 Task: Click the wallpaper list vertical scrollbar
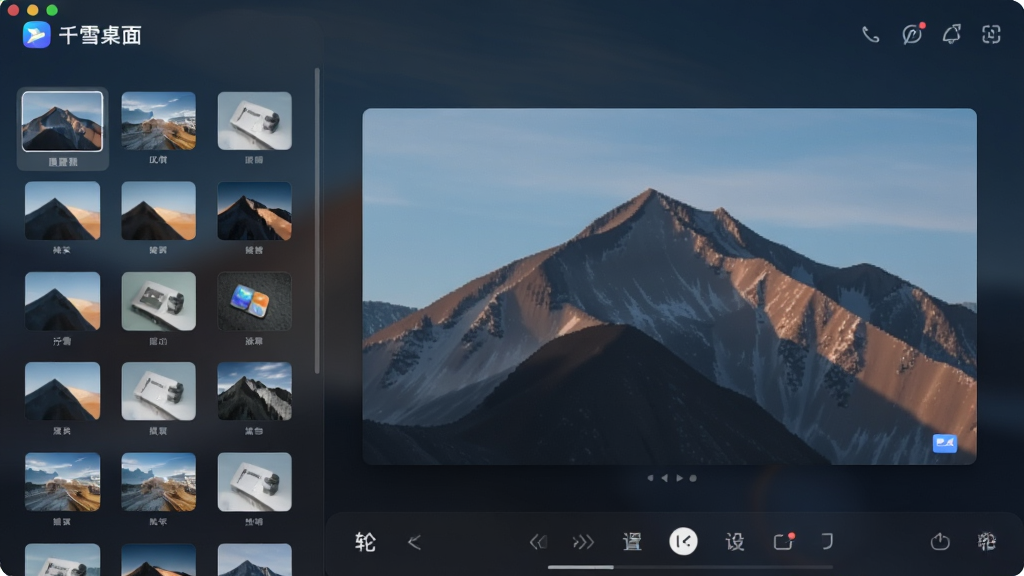click(x=317, y=221)
